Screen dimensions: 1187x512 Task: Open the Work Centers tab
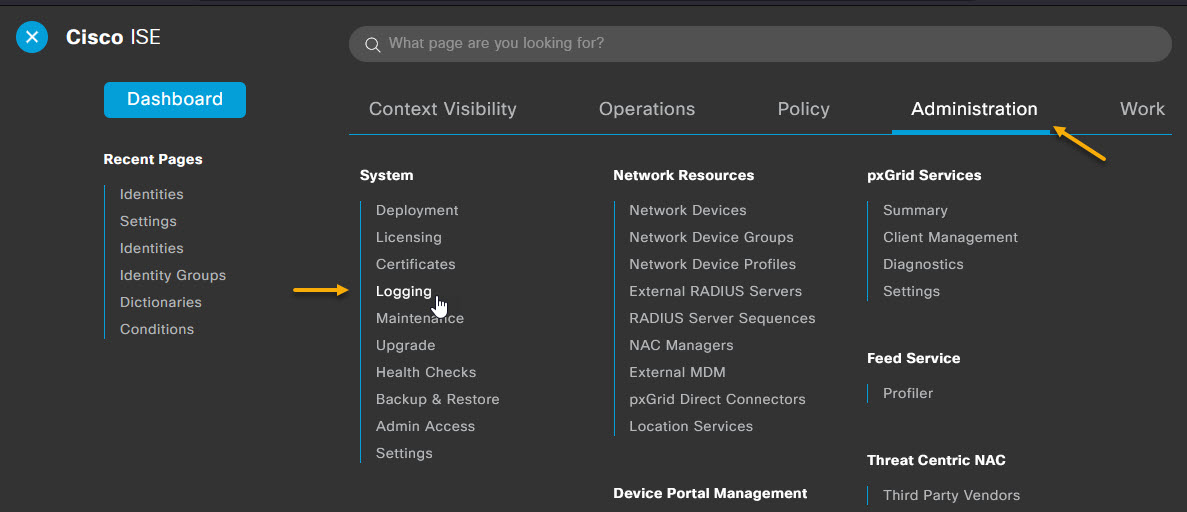coord(1142,109)
